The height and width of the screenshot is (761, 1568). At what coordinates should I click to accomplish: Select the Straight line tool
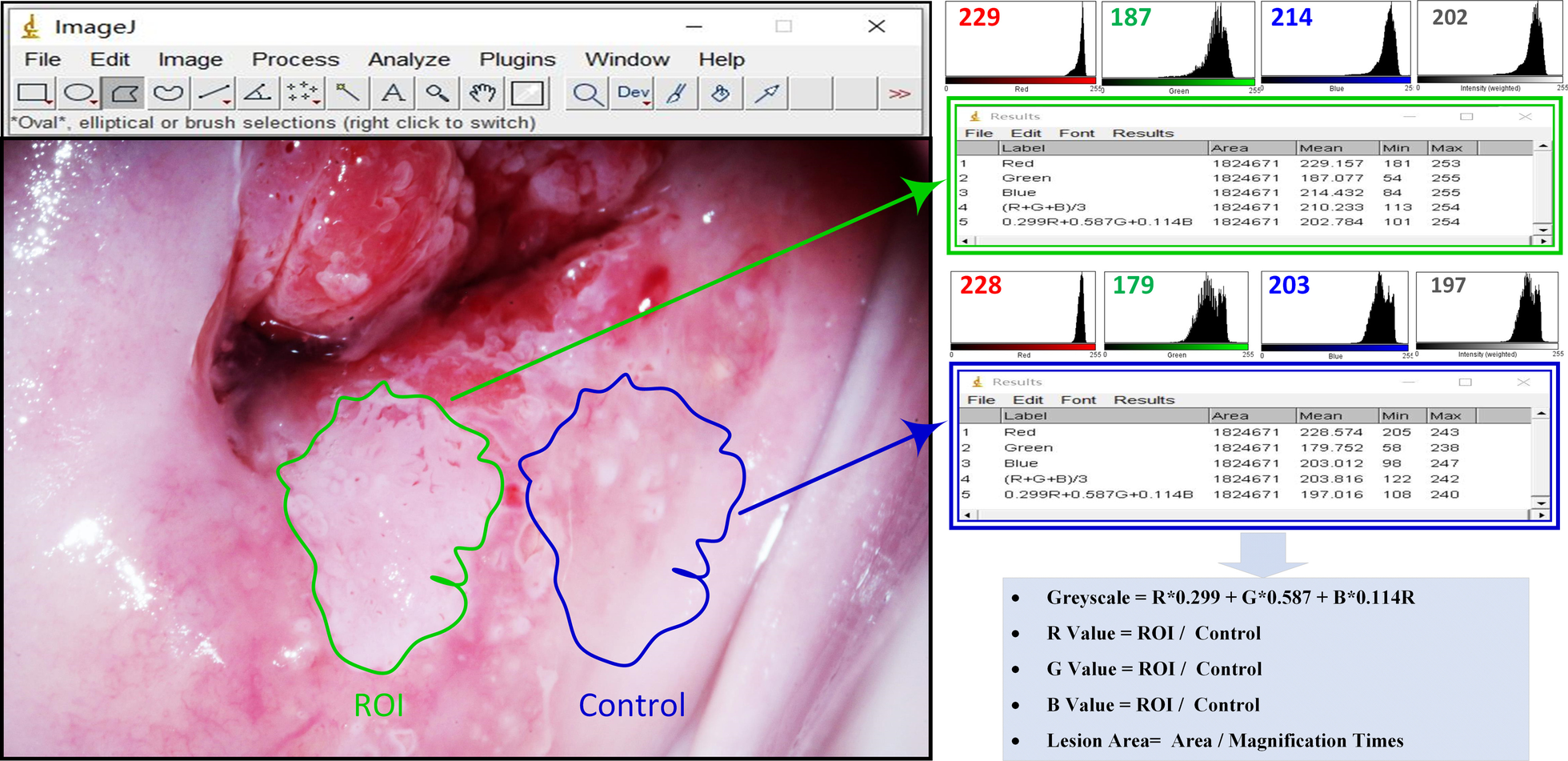click(x=214, y=94)
